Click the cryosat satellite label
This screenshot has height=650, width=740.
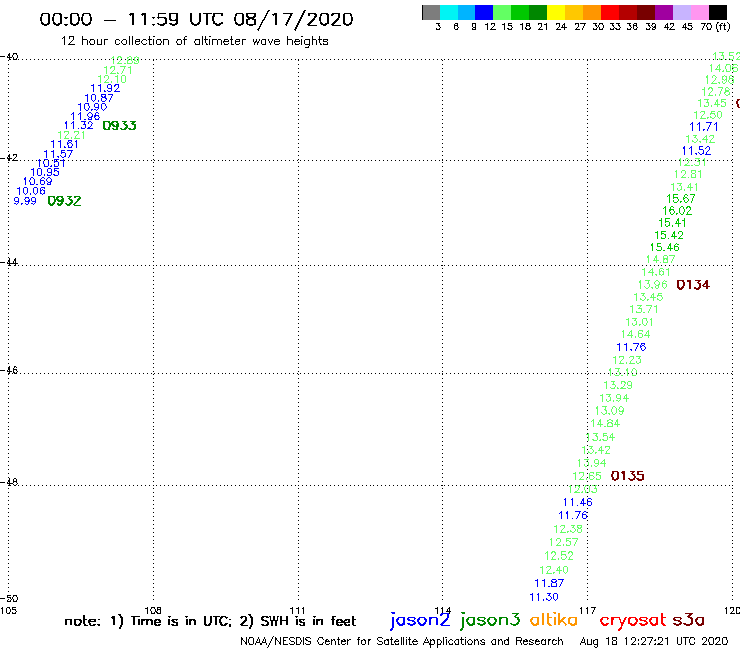coord(632,621)
